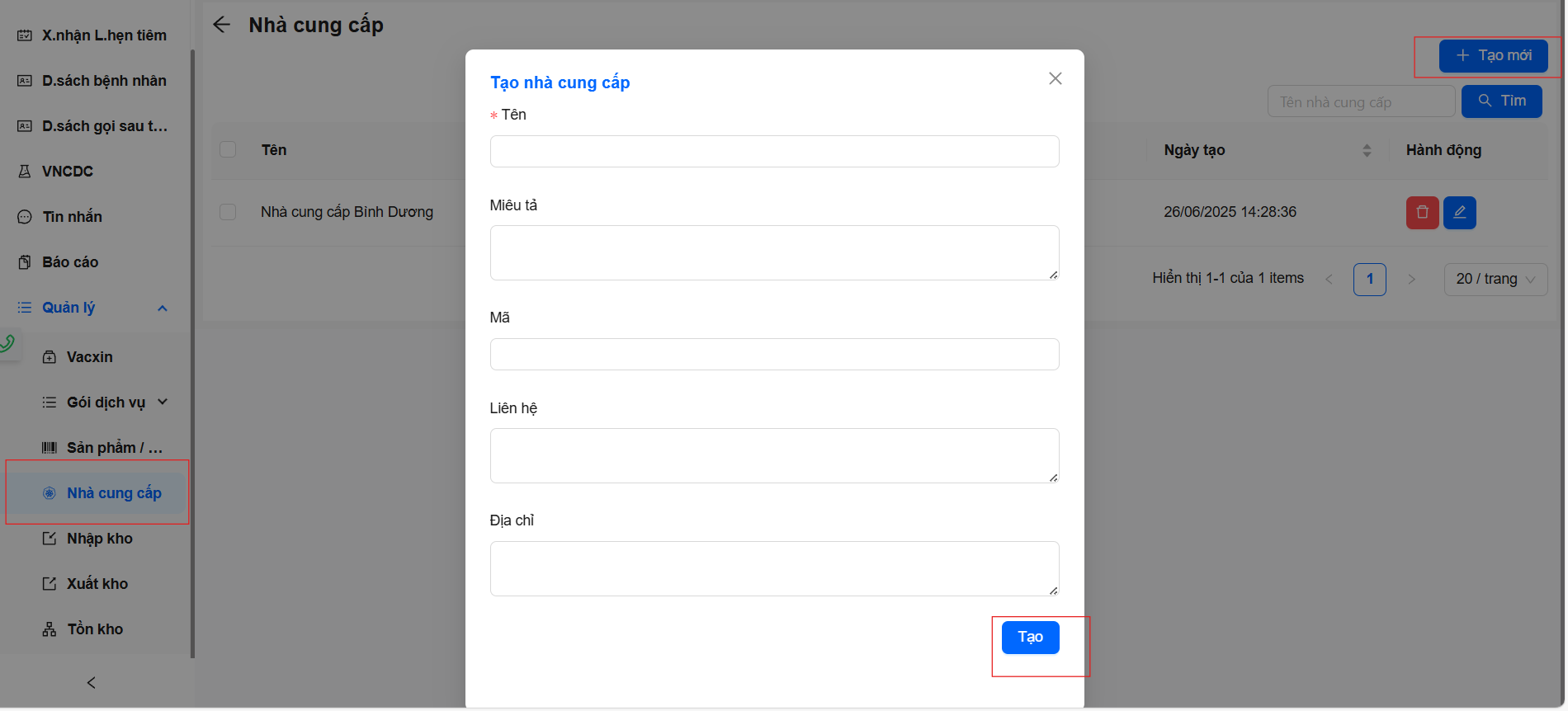Click the Tạo submit button
This screenshot has width=1568, height=711.
pyautogui.click(x=1030, y=638)
